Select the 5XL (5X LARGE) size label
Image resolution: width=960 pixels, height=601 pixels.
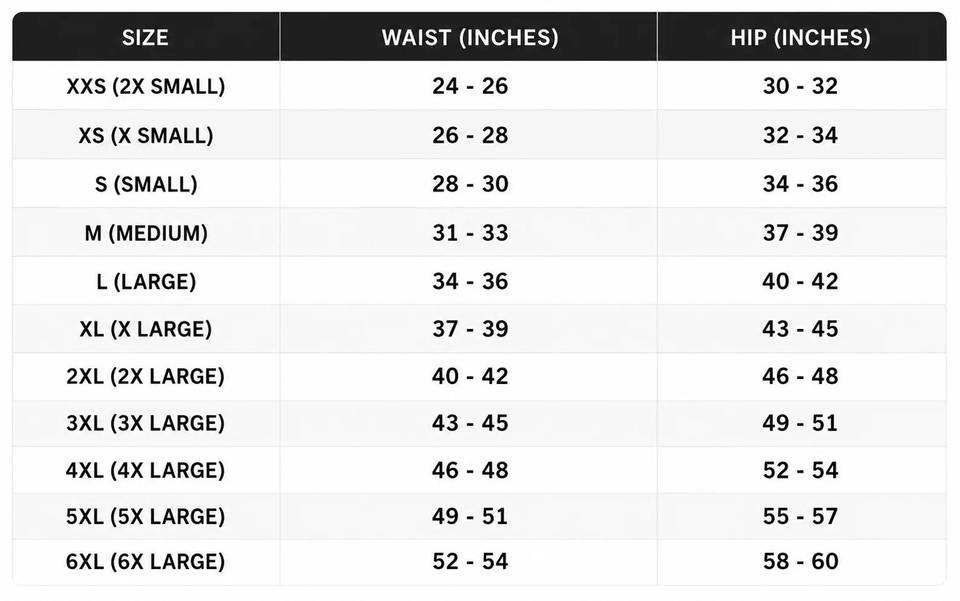click(146, 516)
